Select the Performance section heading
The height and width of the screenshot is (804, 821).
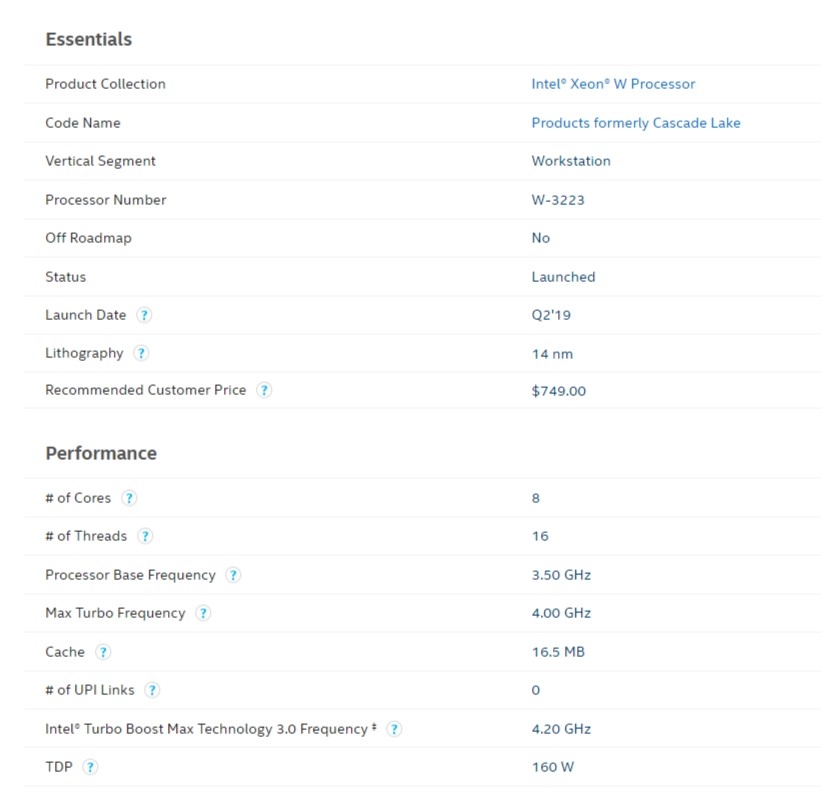[101, 453]
